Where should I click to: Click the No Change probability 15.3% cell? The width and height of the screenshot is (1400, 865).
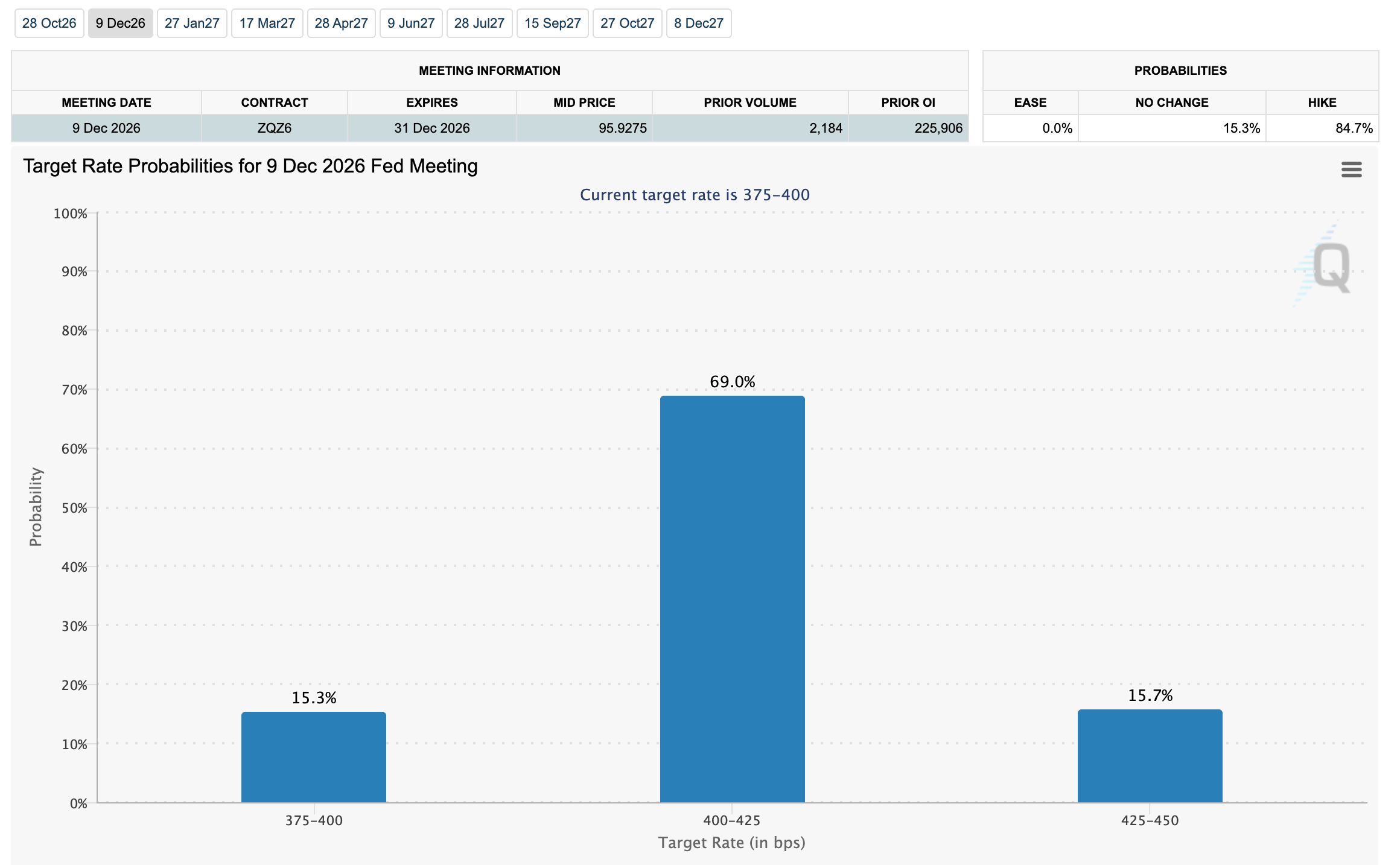[x=1172, y=128]
